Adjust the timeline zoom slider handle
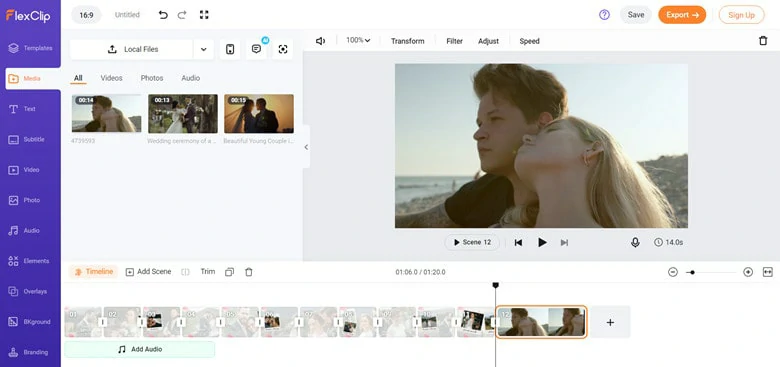 692,272
